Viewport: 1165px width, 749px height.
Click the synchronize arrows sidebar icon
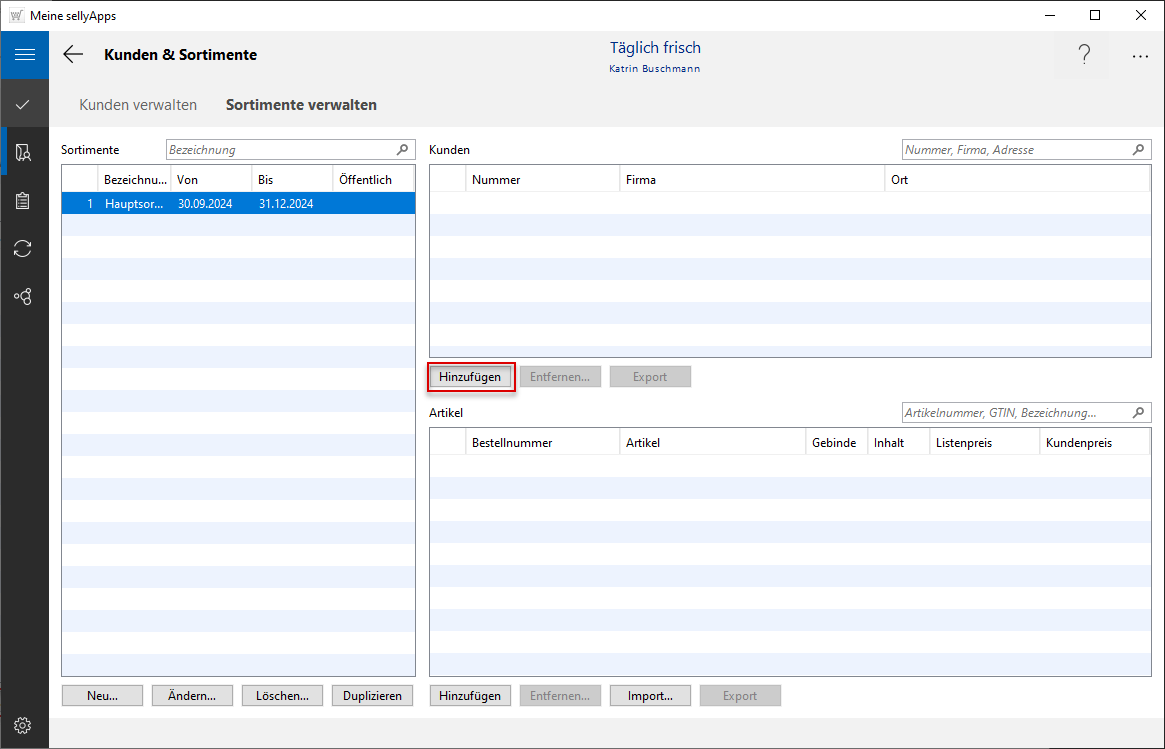click(24, 248)
